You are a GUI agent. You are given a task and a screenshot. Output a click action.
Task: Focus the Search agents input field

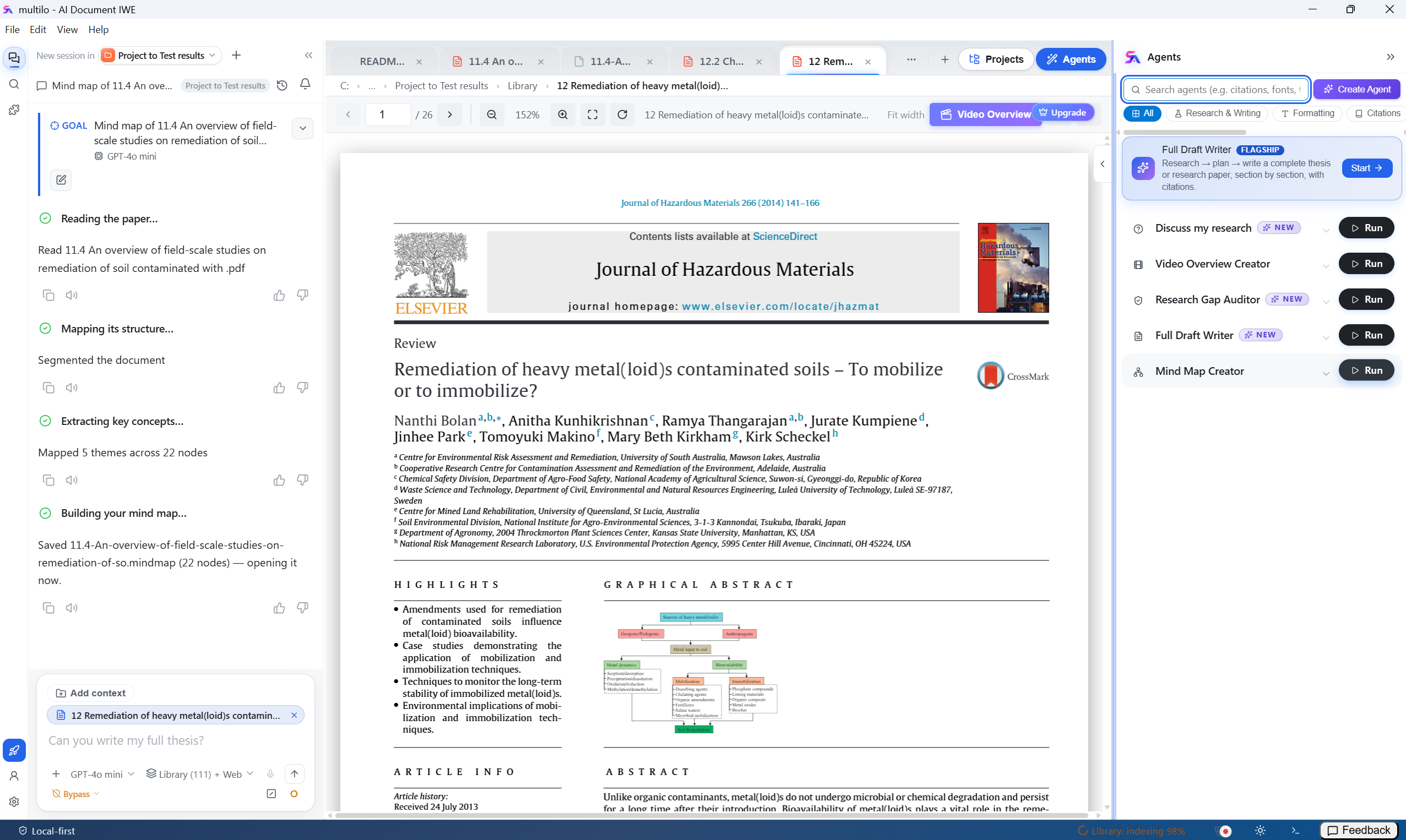[x=1216, y=89]
